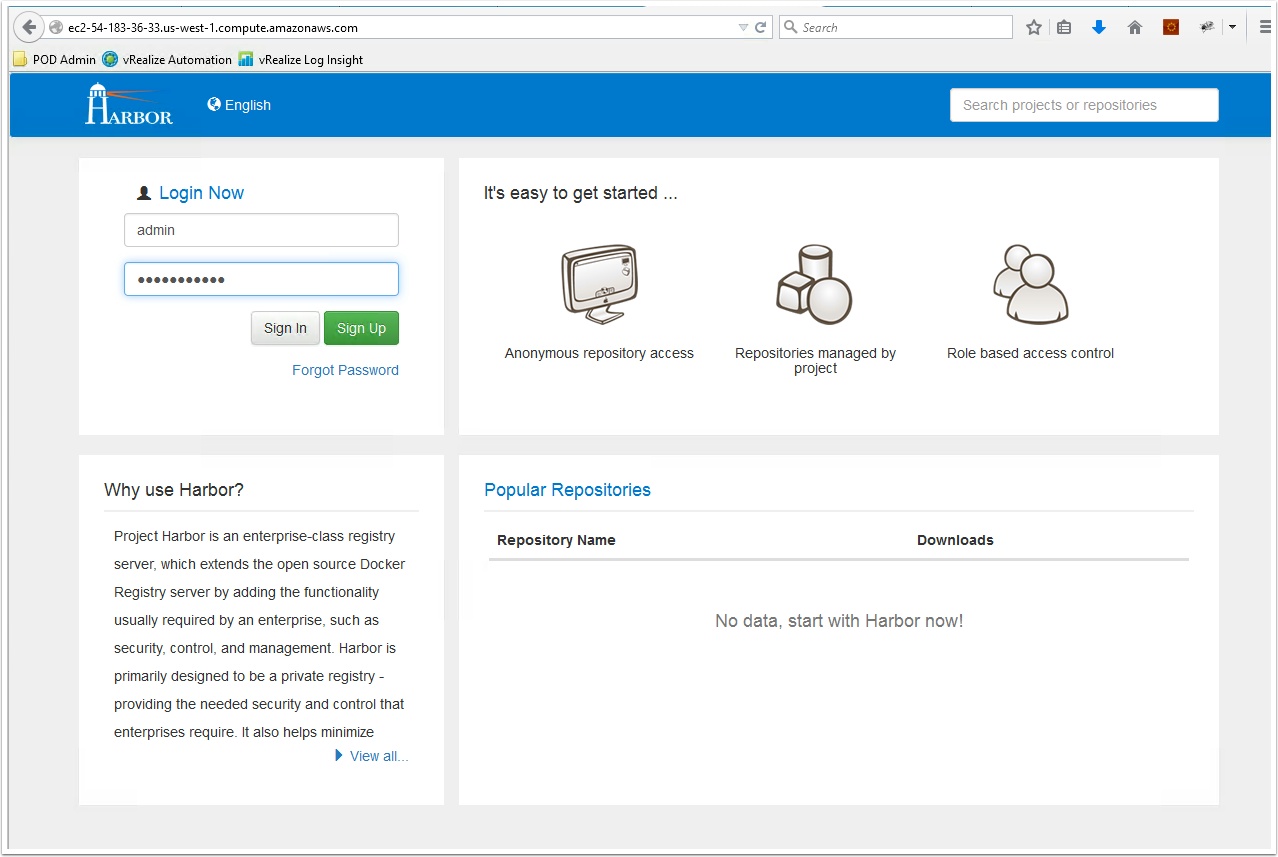
Task: Click the Greasemonkey-style extension icon
Action: [x=1207, y=28]
